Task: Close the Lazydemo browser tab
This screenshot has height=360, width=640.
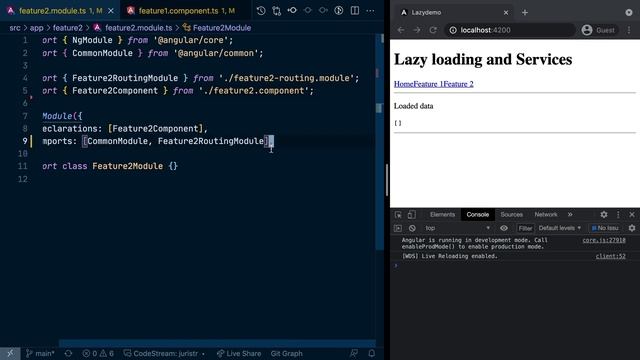Action: point(506,13)
